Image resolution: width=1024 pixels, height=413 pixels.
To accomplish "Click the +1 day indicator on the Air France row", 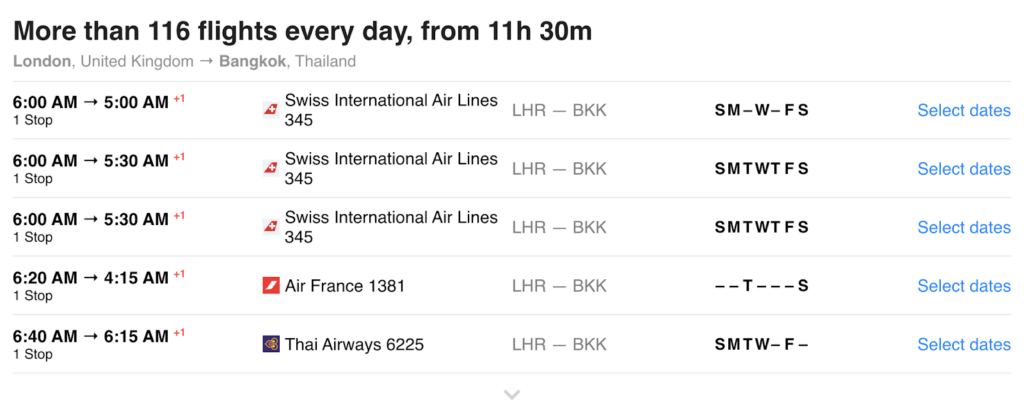I will pyautogui.click(x=179, y=273).
